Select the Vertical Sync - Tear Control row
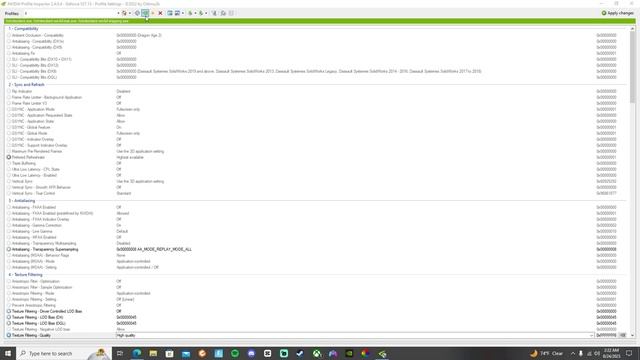This screenshot has width=640, height=360. click(x=317, y=193)
